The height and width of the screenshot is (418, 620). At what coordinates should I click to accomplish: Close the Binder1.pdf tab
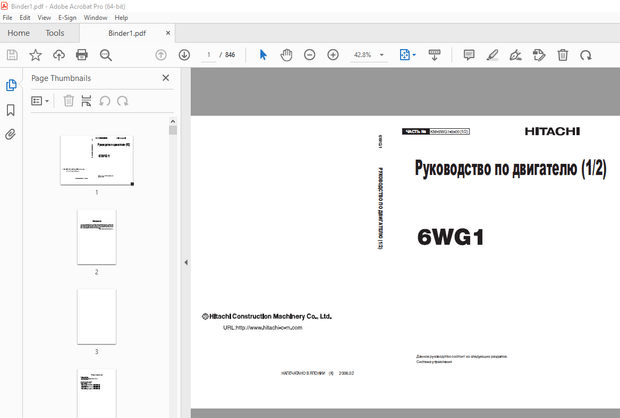pyautogui.click(x=168, y=33)
